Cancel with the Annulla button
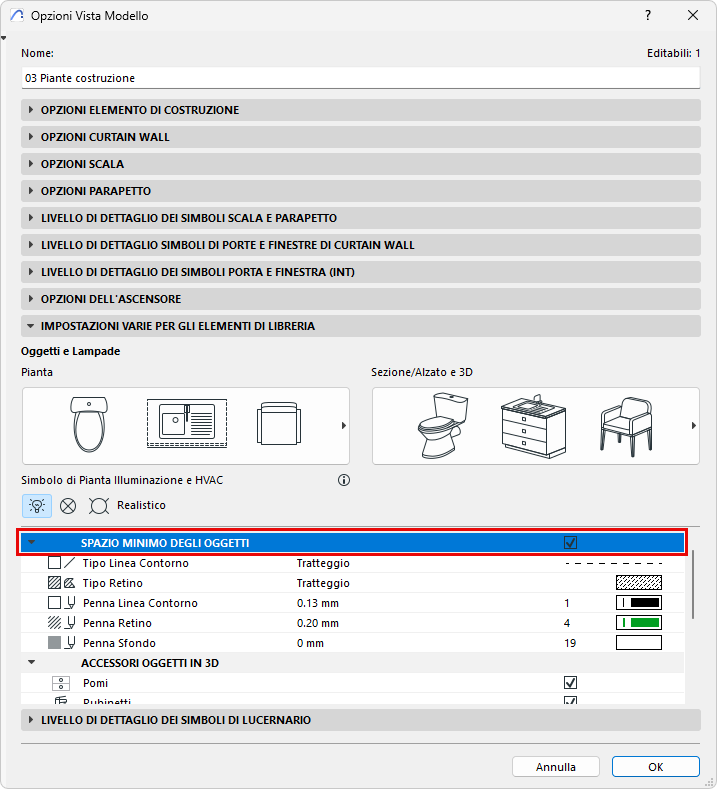The image size is (717, 789). [x=555, y=767]
